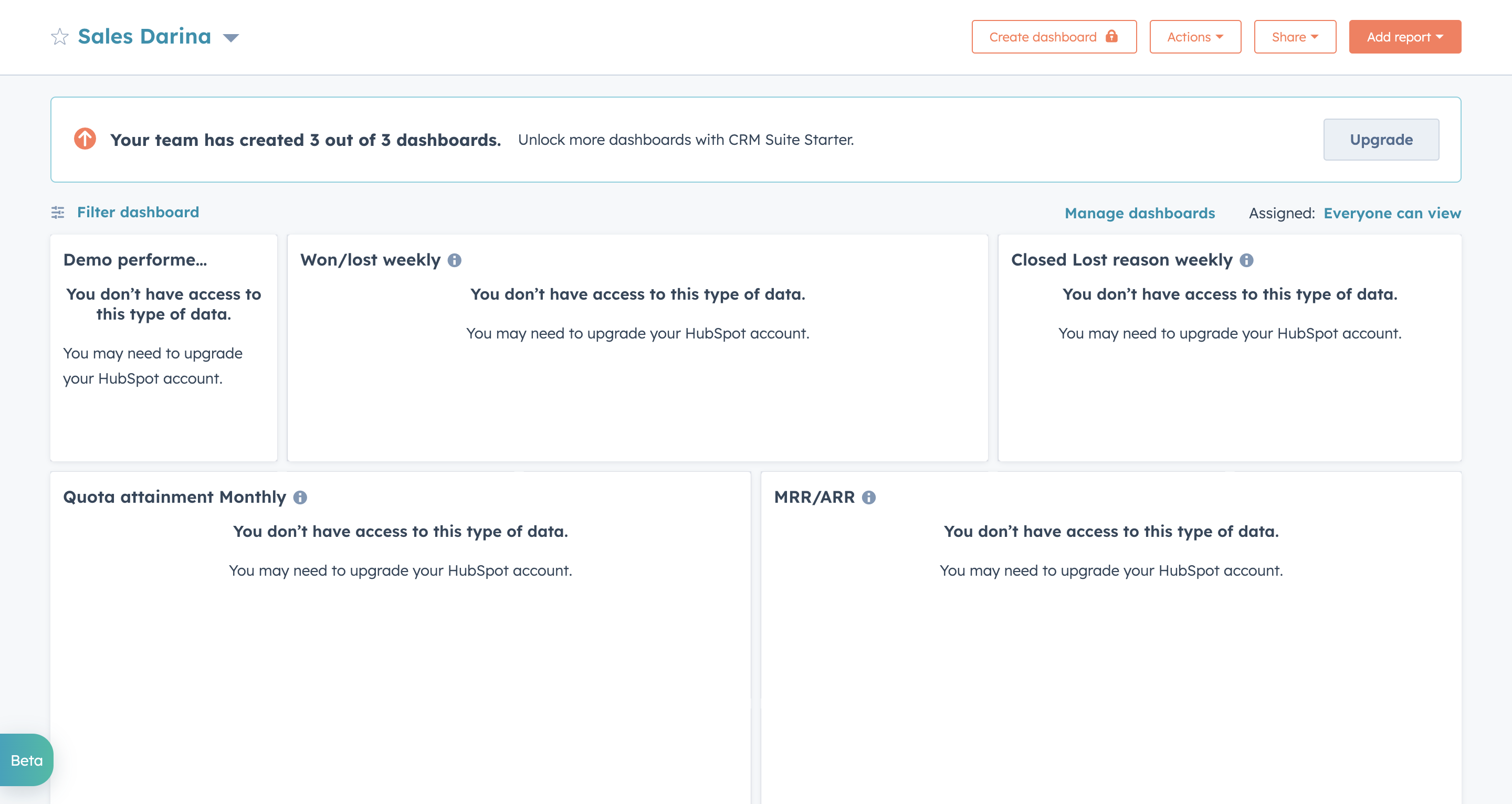Click the info icon next to Won/lost weekly
The height and width of the screenshot is (804, 1512).
455,260
